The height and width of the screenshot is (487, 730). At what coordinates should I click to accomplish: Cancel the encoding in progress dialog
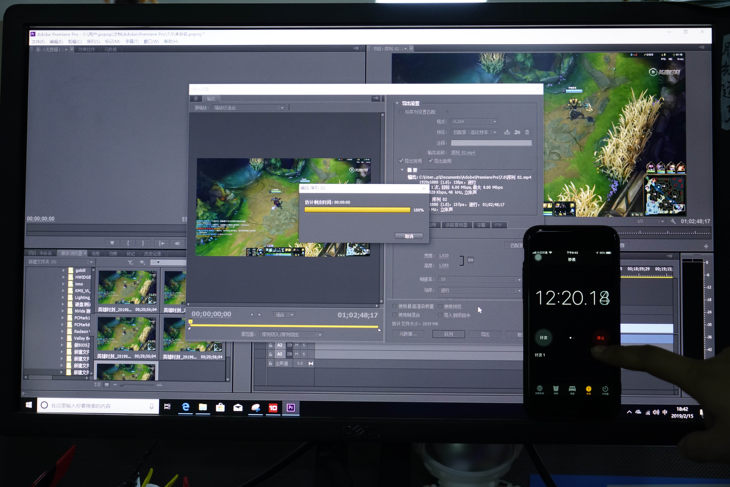[x=409, y=236]
